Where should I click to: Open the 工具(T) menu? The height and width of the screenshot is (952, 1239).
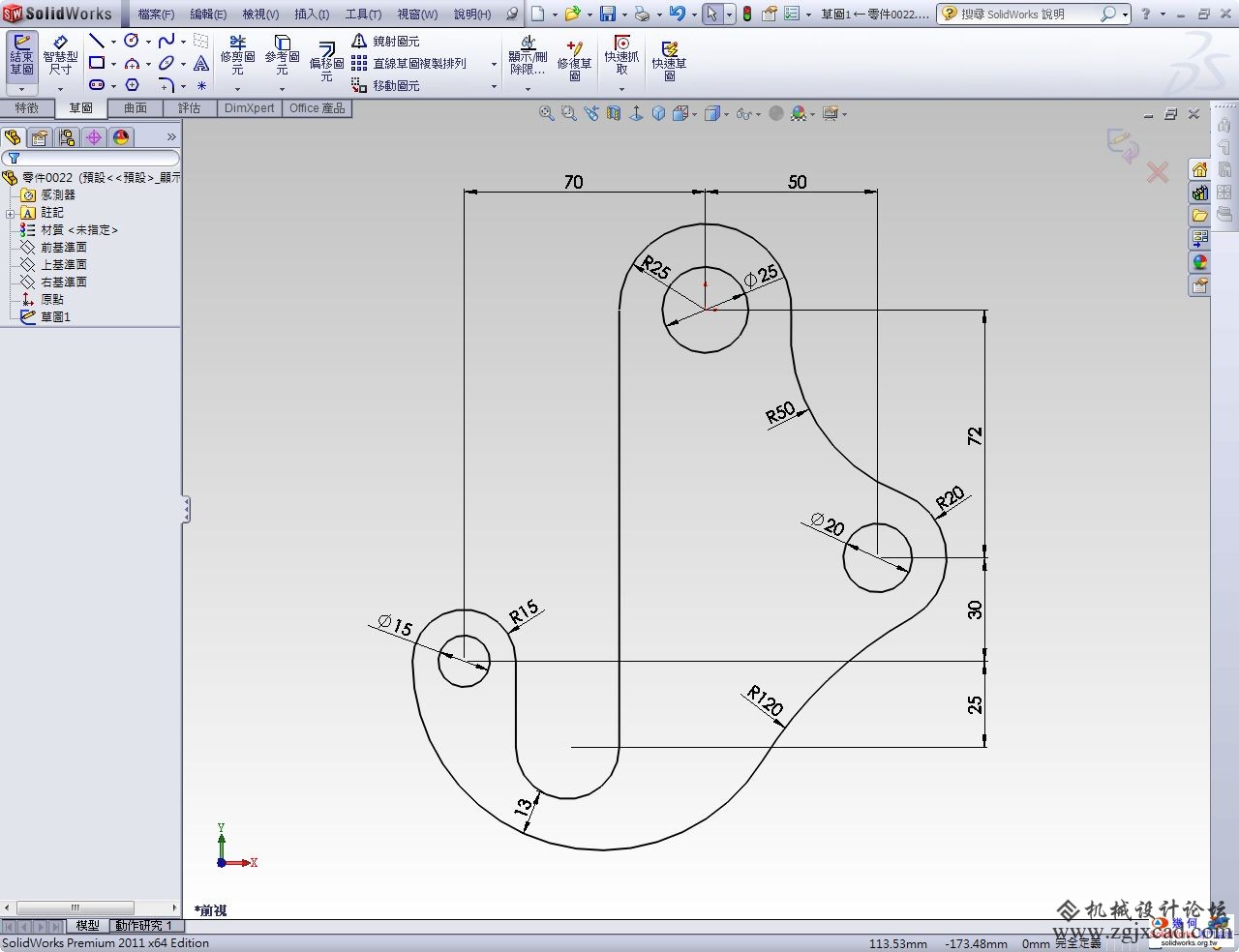tap(364, 15)
